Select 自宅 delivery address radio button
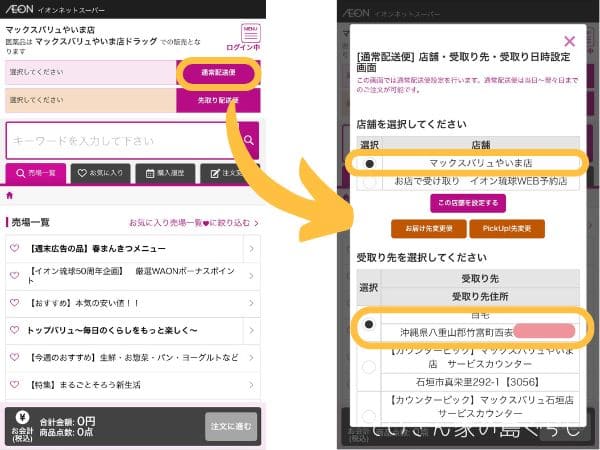 point(369,324)
